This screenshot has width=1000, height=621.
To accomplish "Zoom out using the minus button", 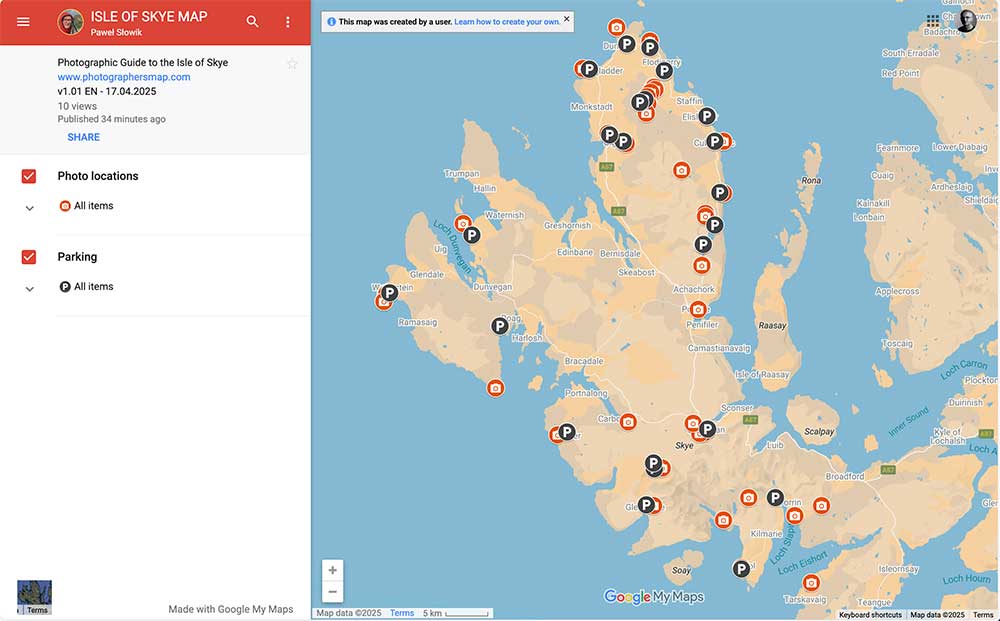I will (332, 592).
